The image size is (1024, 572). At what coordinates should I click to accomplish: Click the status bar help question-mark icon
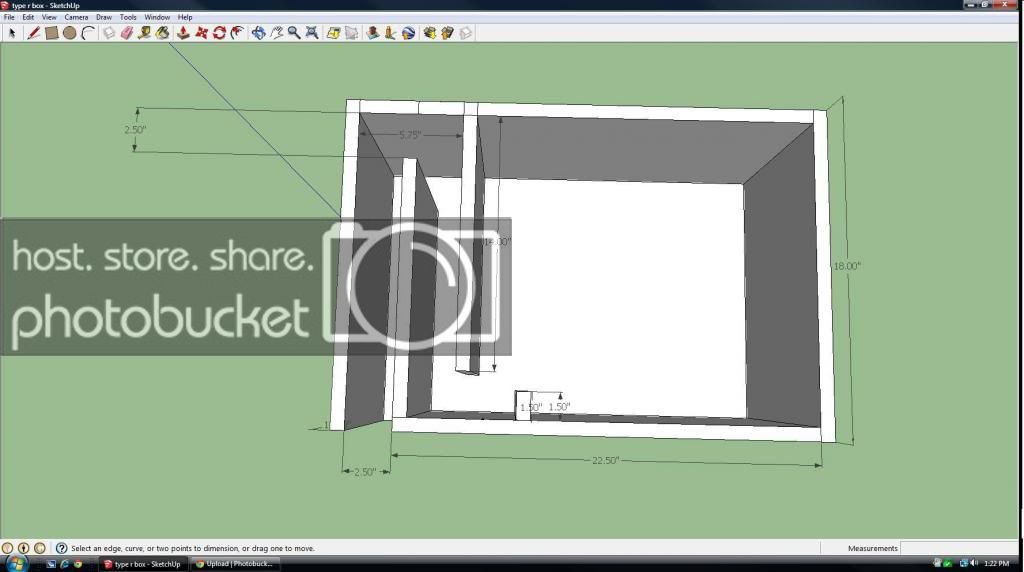(x=61, y=548)
